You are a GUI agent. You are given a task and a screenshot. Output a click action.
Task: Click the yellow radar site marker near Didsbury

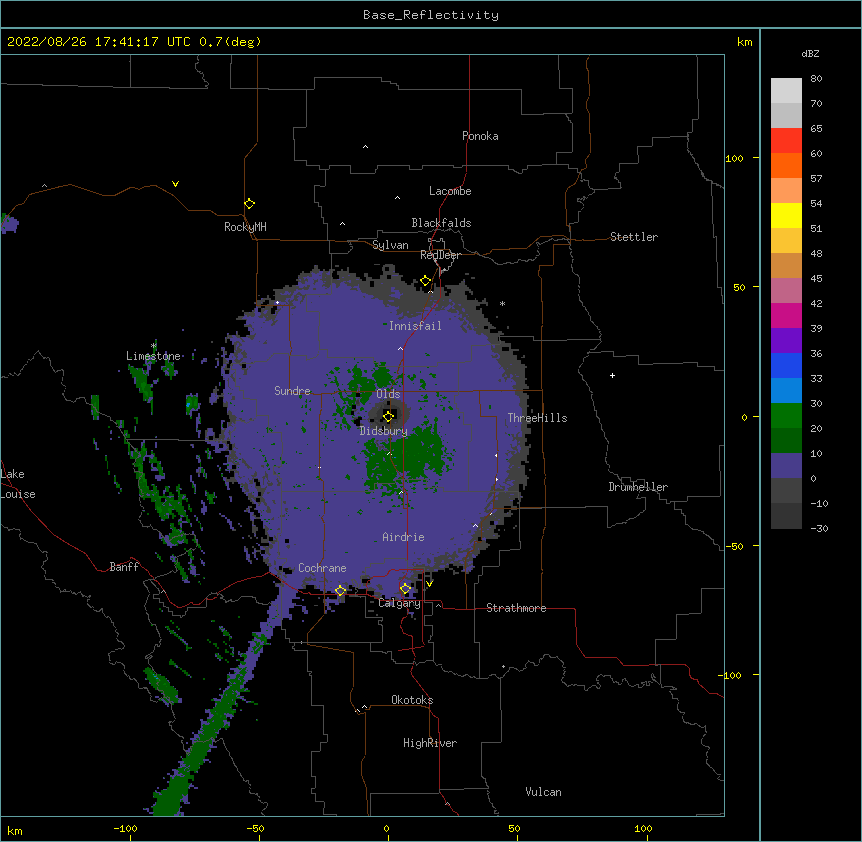click(x=389, y=416)
